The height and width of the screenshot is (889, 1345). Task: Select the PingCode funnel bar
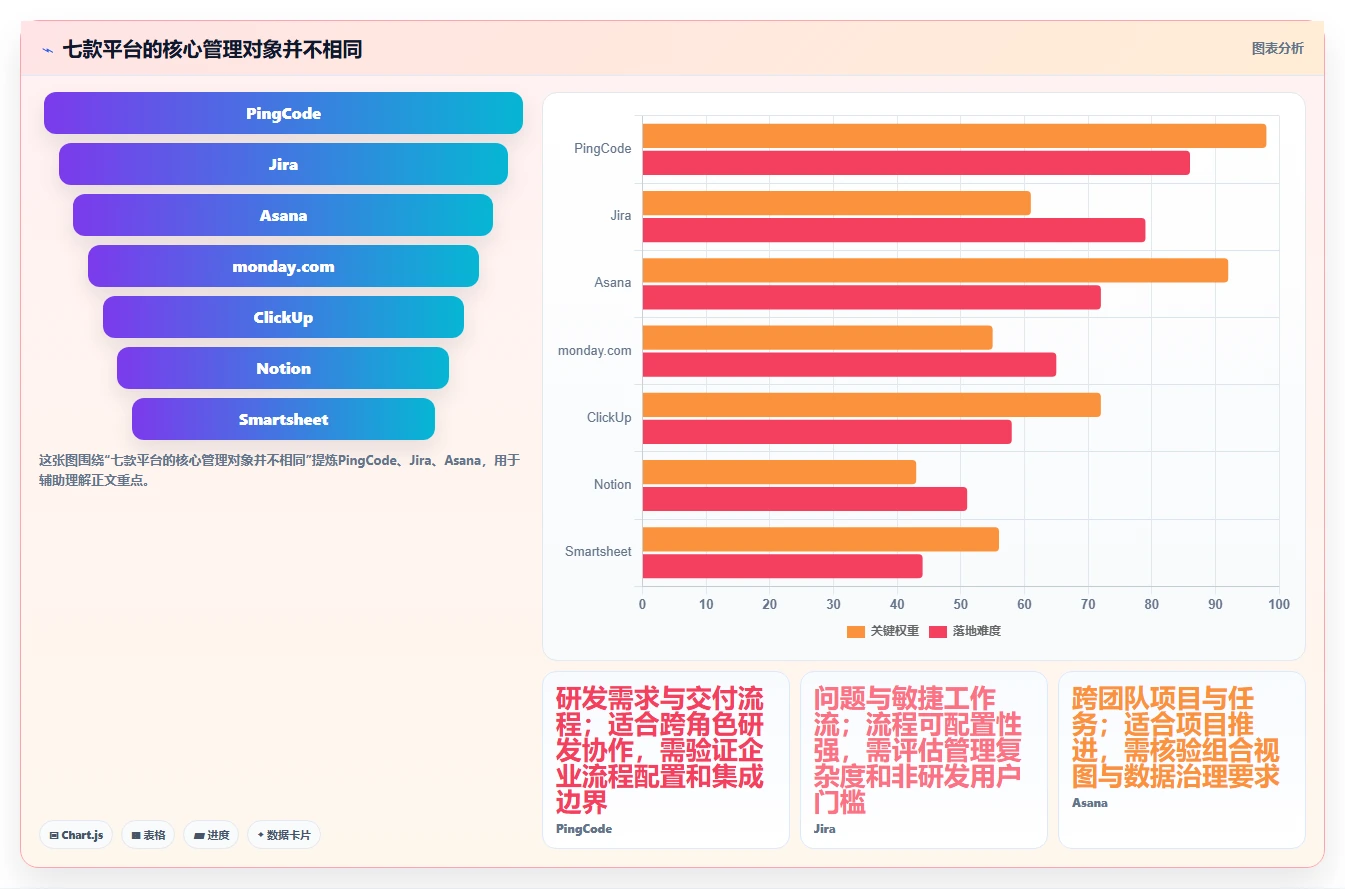point(283,113)
